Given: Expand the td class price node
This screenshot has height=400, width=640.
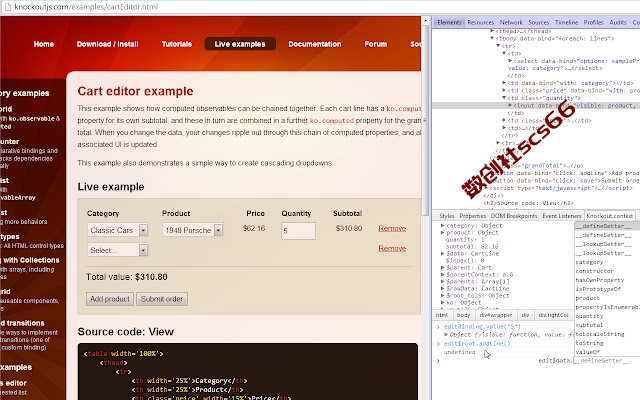Looking at the screenshot, I should (x=504, y=91).
